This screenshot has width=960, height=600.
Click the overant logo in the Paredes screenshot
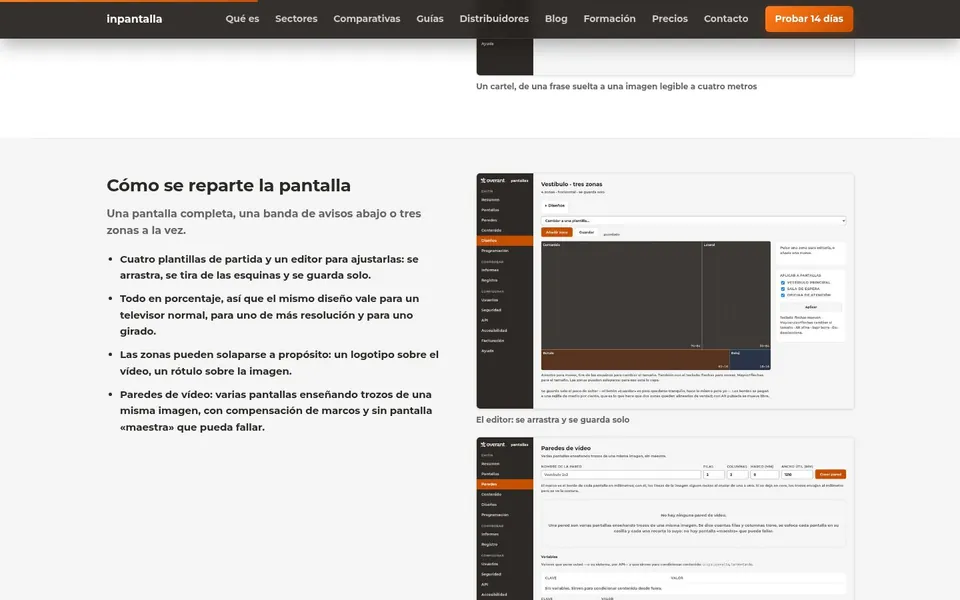point(493,444)
